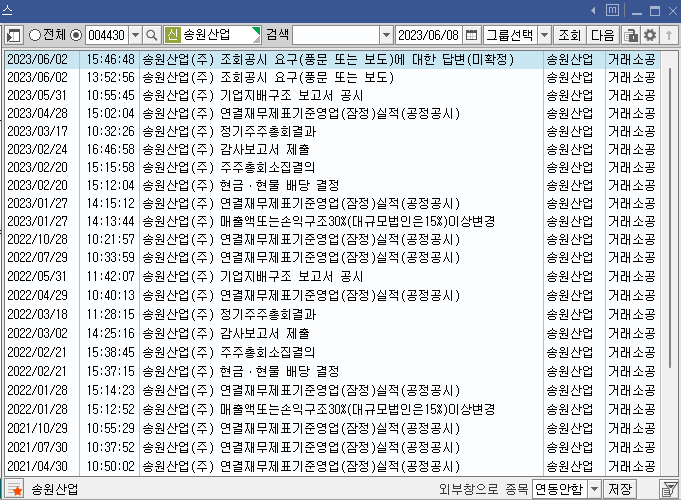Click the copy/export icon beside 다음

click(631, 35)
